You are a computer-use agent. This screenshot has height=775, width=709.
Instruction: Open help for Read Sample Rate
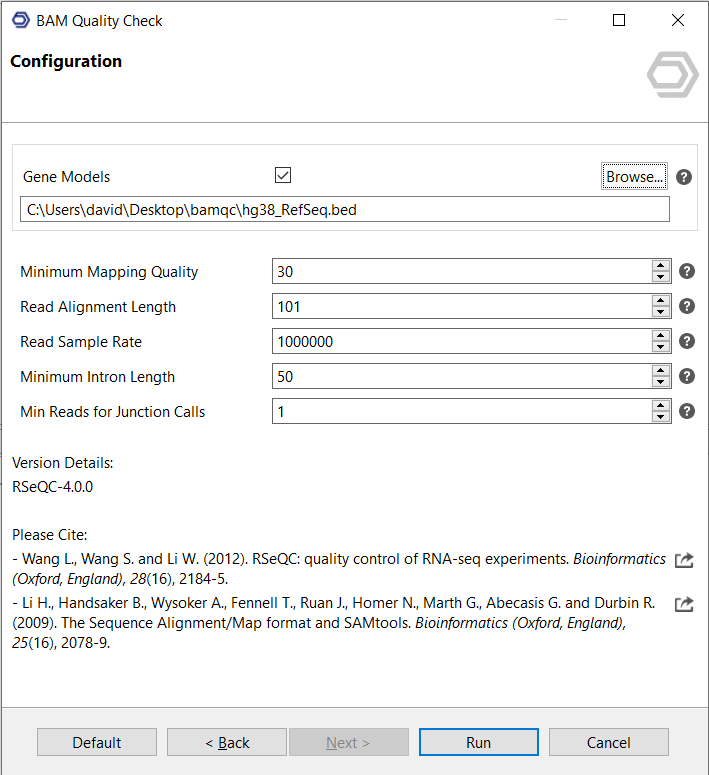(x=687, y=341)
